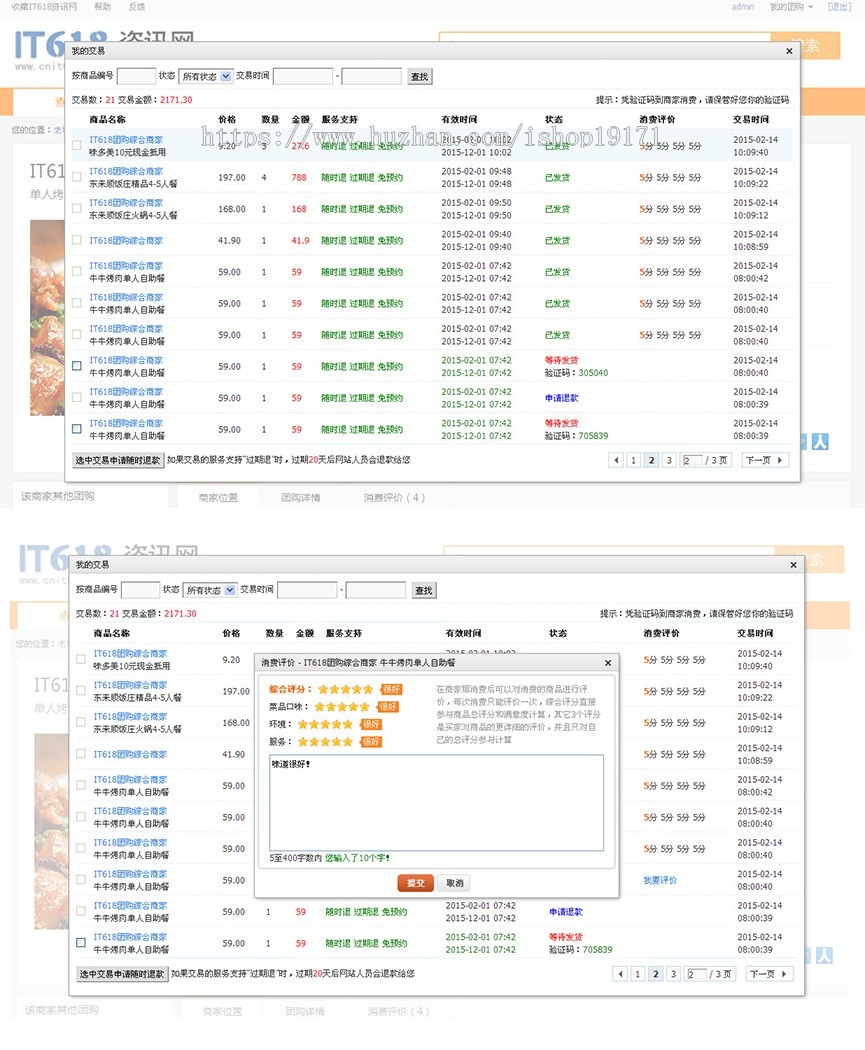Tick checkbox for 验证码 705839 row in lower dialog

[81, 942]
